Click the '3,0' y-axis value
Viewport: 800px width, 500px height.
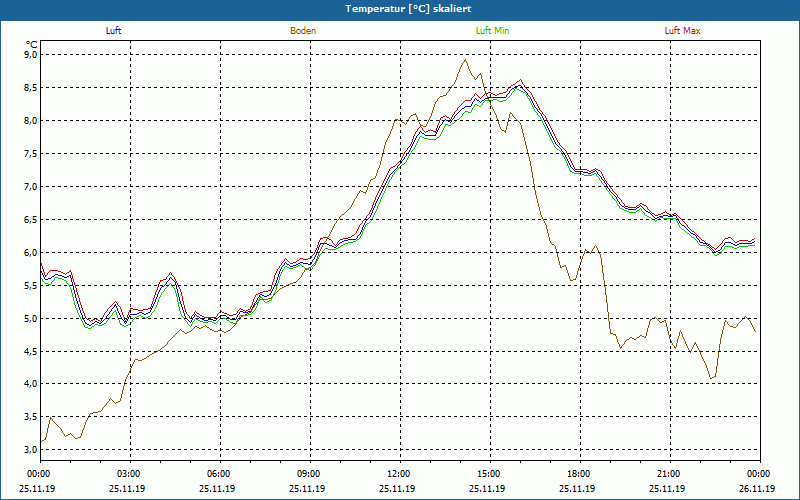point(31,449)
